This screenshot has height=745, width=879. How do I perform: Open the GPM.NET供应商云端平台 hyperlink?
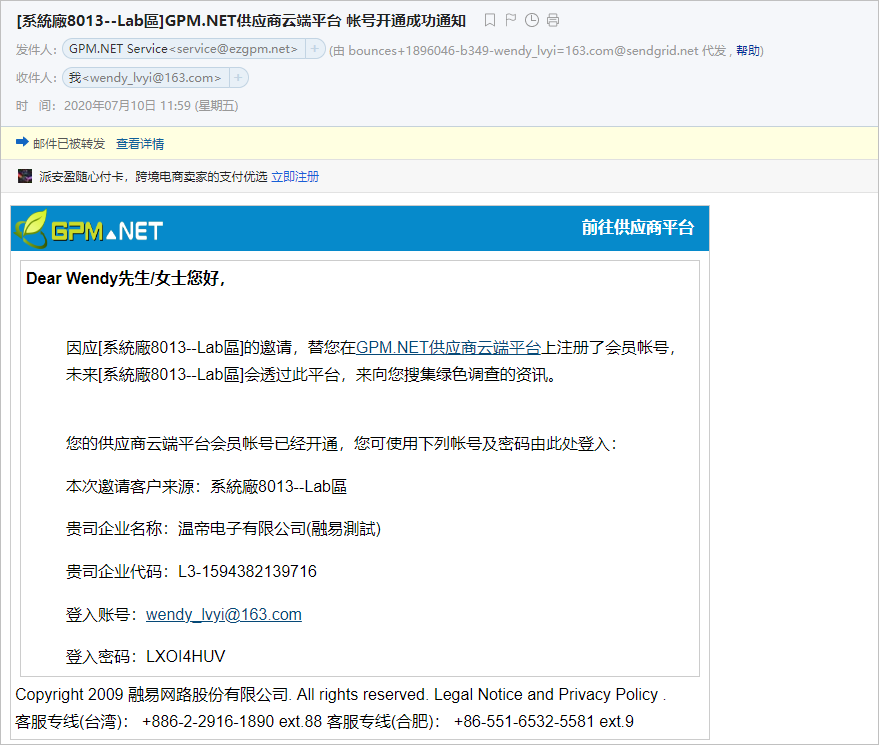point(448,348)
